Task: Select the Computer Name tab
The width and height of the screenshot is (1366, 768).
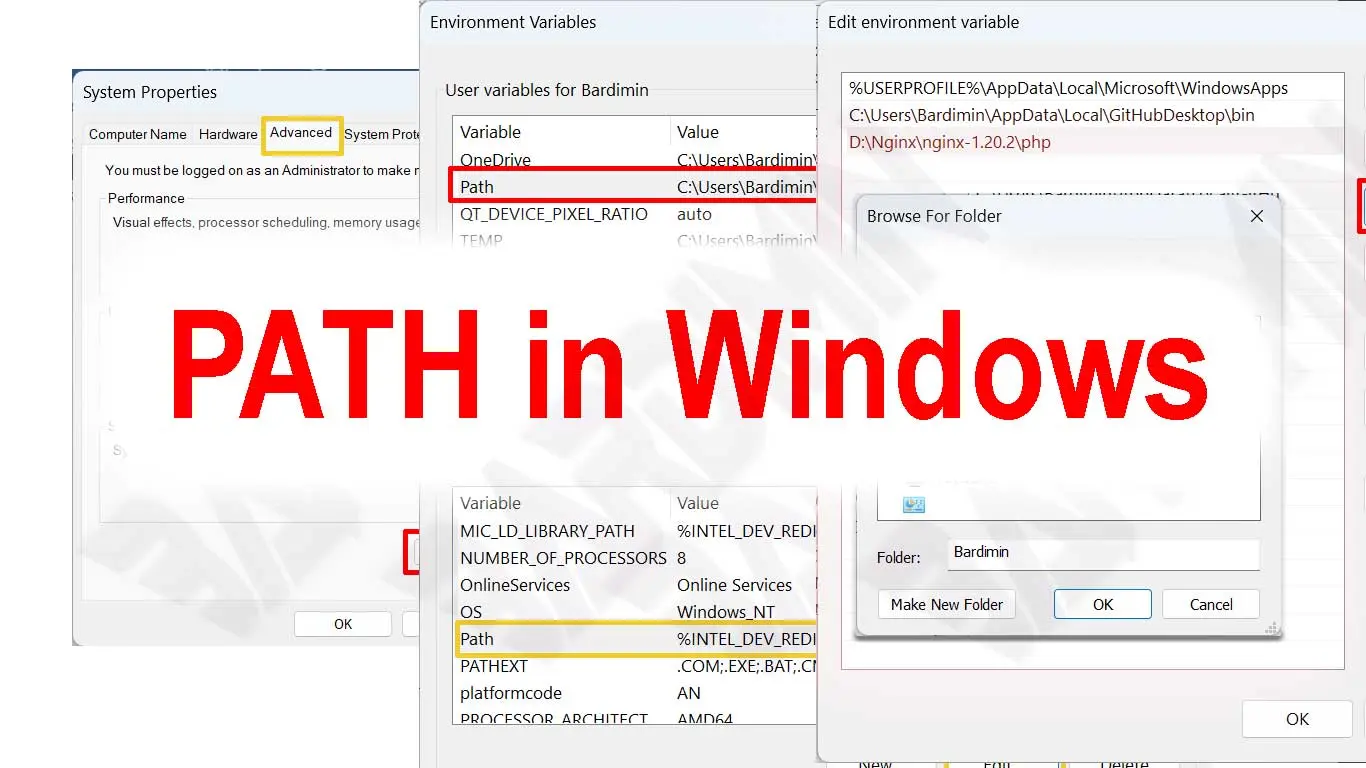Action: pos(138,134)
